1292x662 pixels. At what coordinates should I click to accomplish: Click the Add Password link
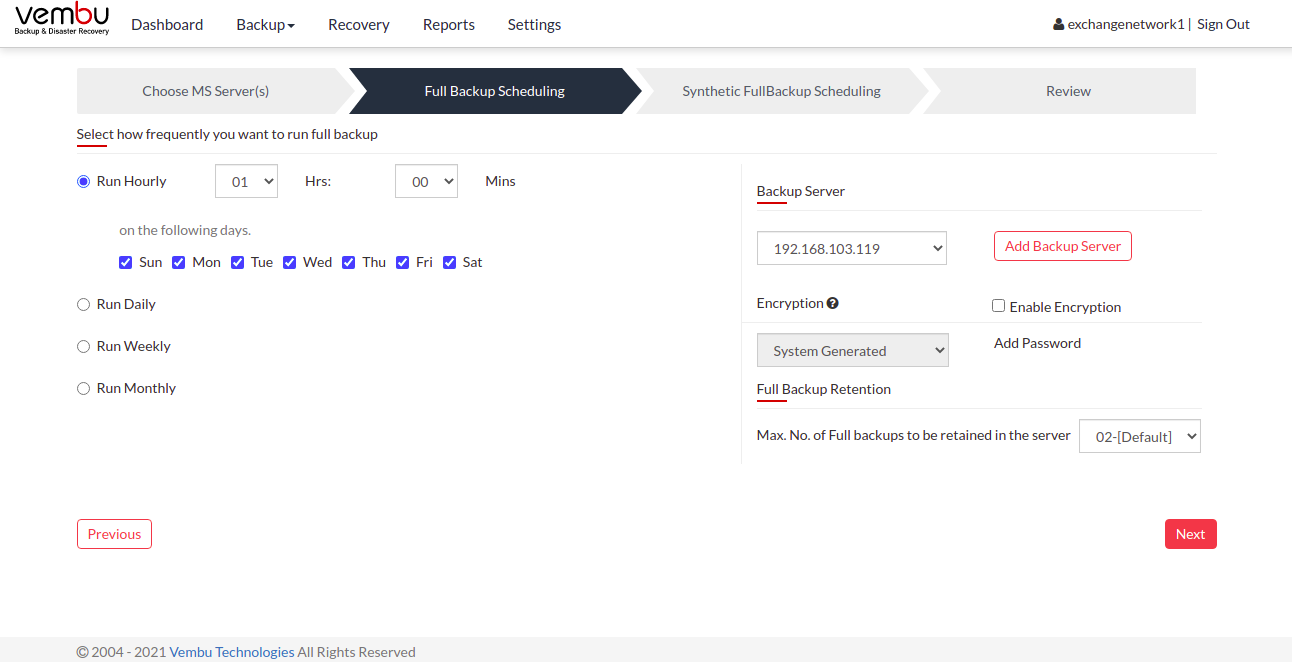click(1037, 343)
